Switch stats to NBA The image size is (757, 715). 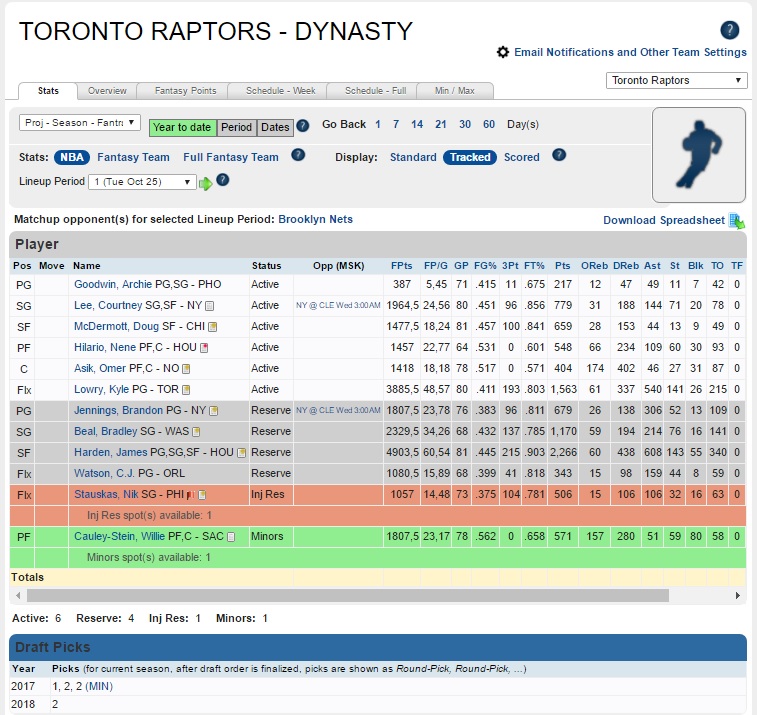pos(72,157)
